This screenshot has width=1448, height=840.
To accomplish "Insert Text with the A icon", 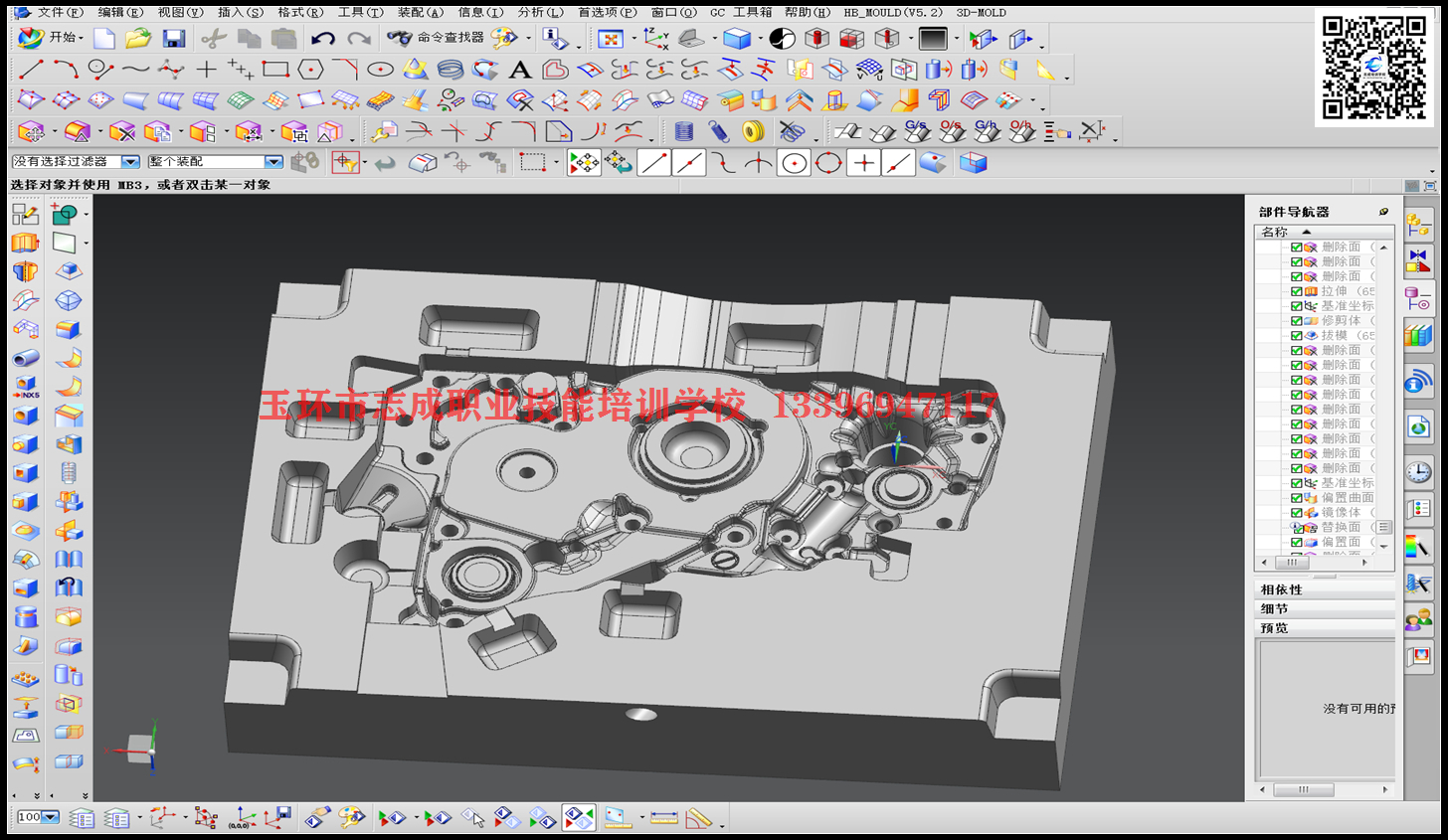I will click(520, 70).
